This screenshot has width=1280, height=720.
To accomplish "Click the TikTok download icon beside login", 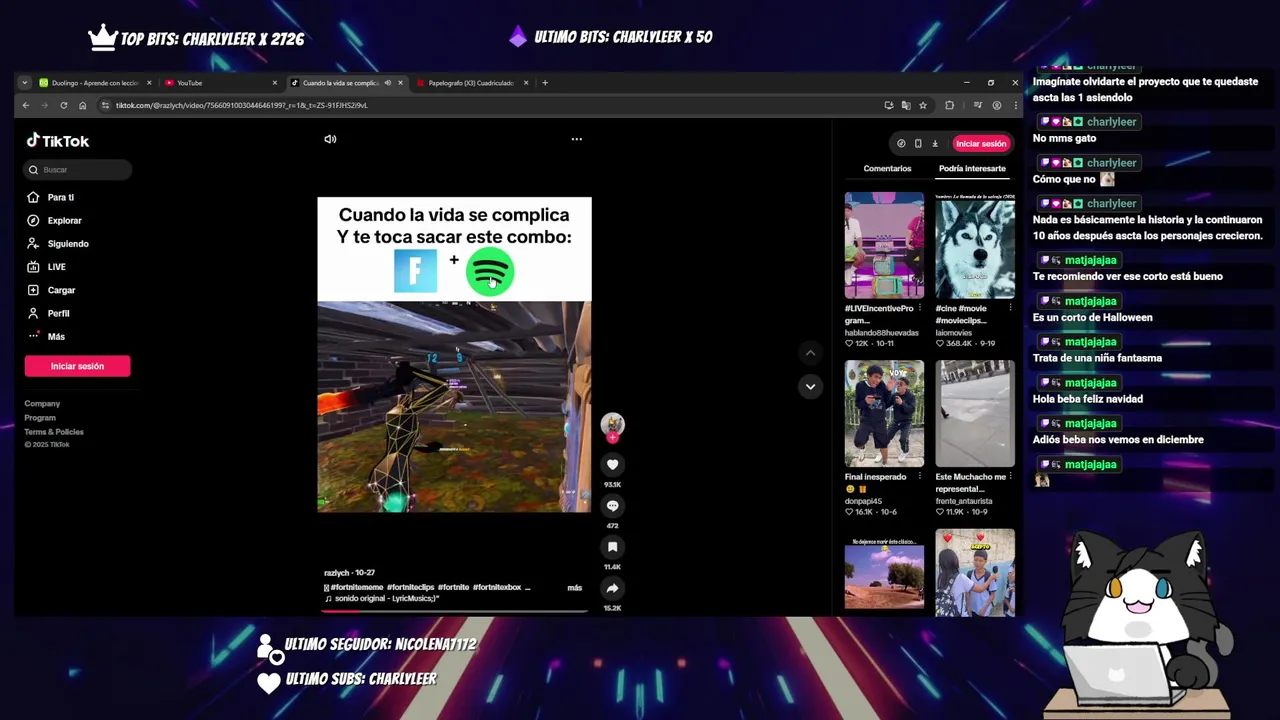I will 935,143.
